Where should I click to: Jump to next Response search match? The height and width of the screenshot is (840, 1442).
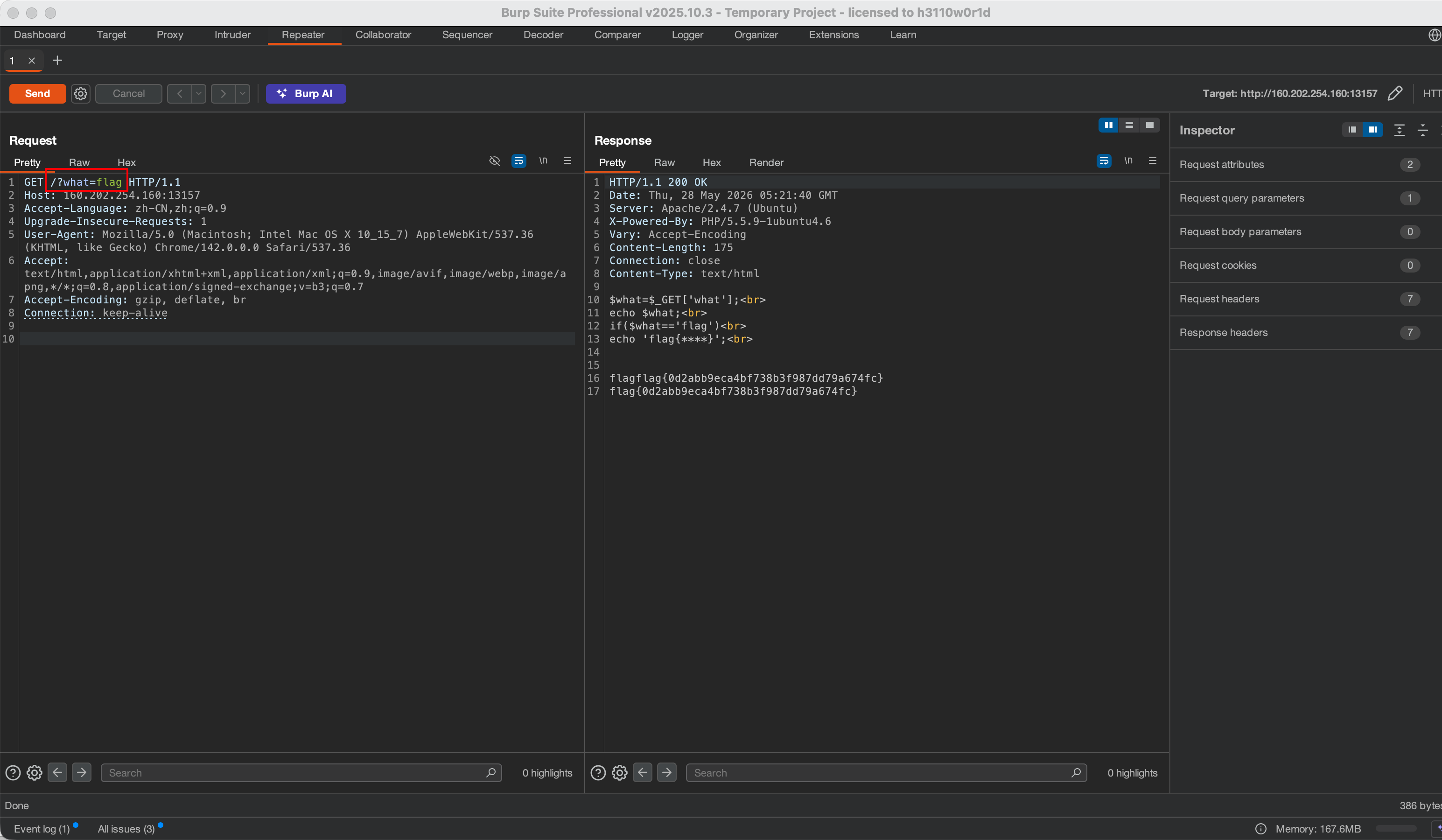point(667,772)
